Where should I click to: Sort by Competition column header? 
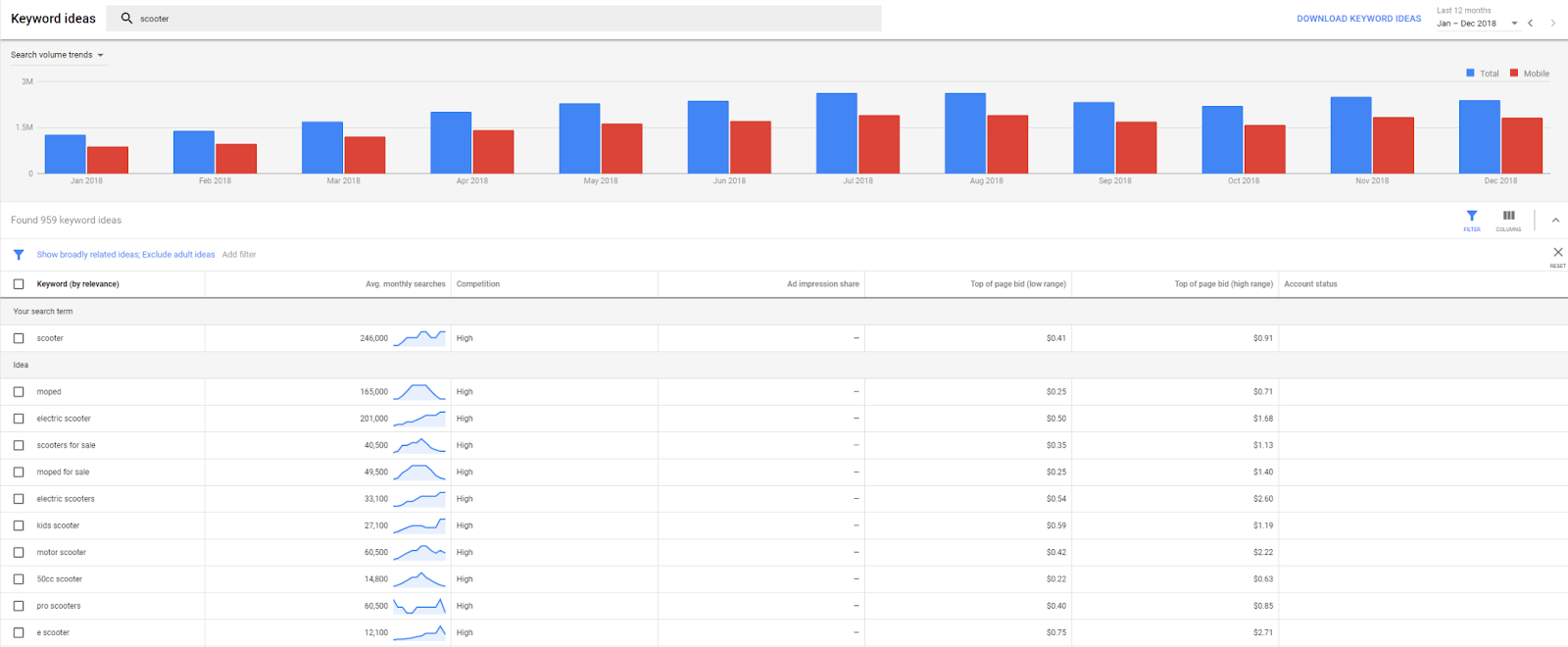point(478,284)
